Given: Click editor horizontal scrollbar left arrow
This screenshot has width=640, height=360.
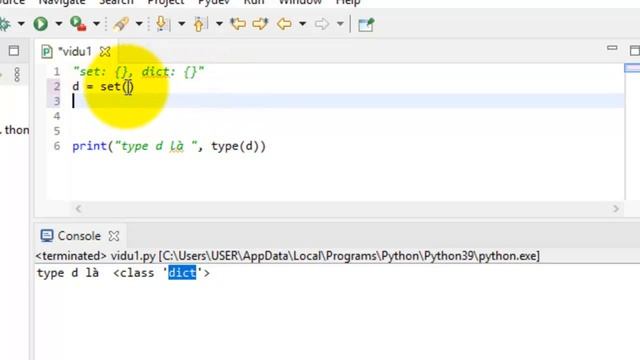Looking at the screenshot, I should tap(78, 209).
